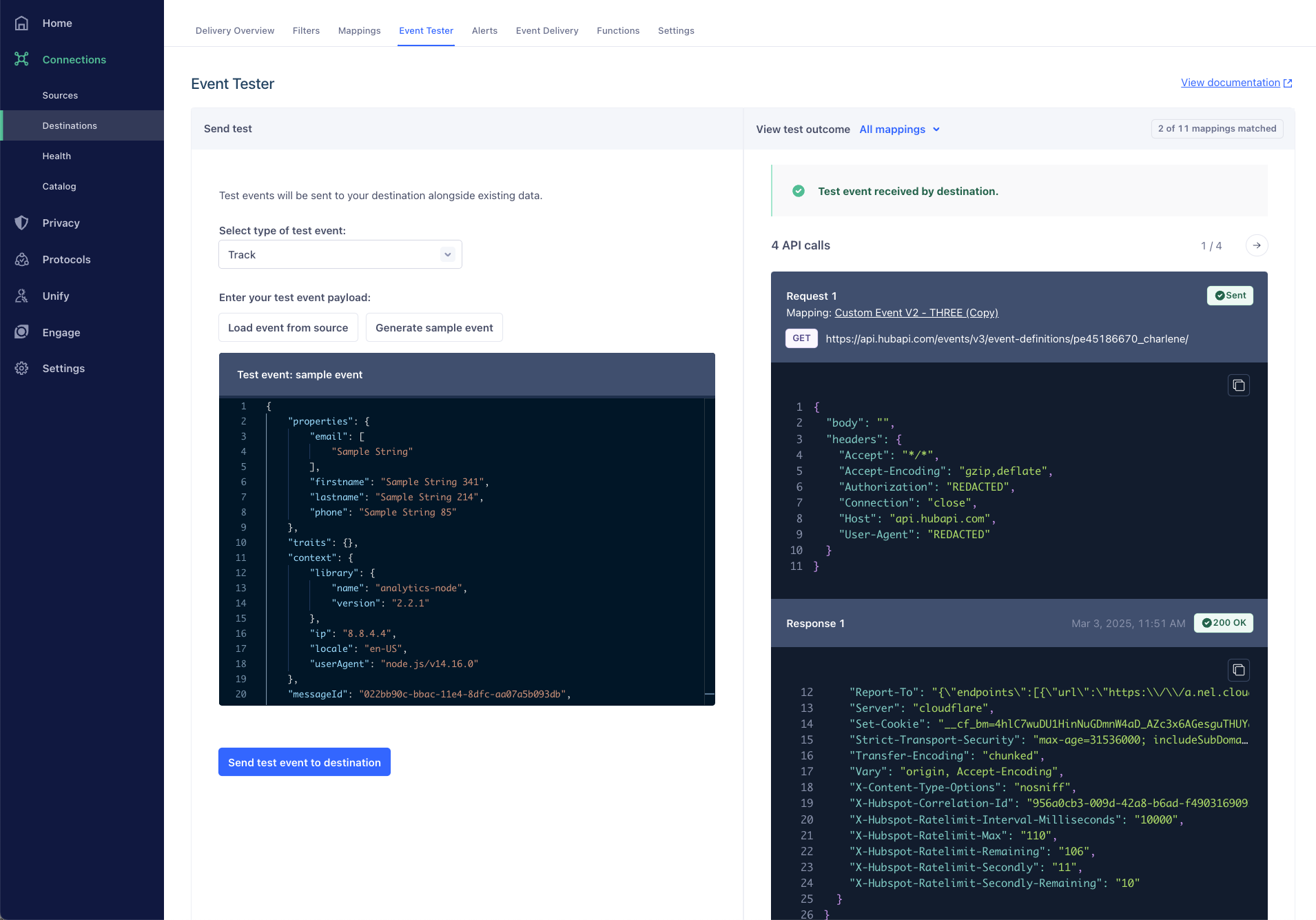Screen dimensions: 1316x920
Task: Select the Engage sidebar icon
Action: pyautogui.click(x=21, y=332)
